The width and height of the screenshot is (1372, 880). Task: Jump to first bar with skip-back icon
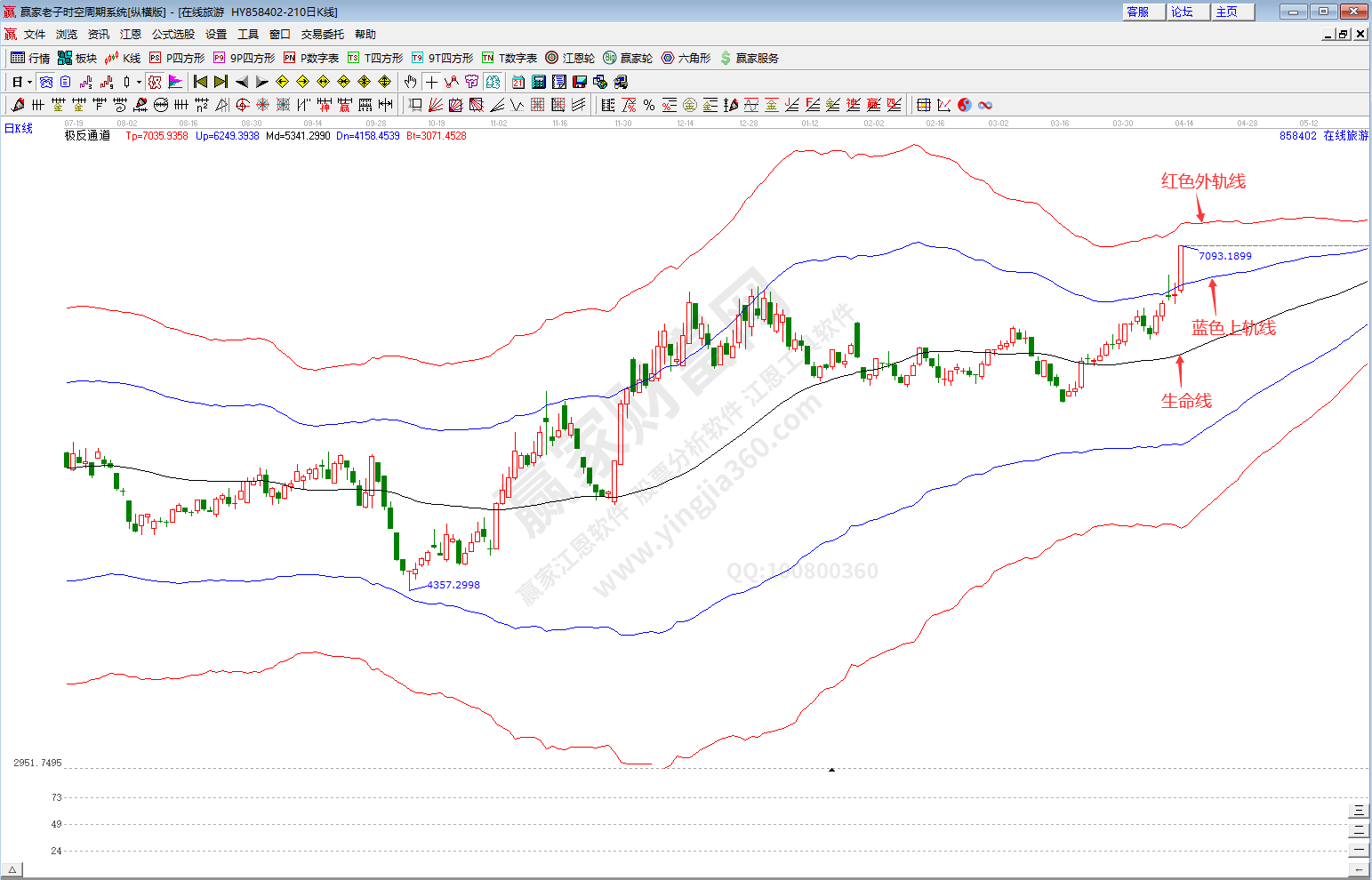point(200,82)
